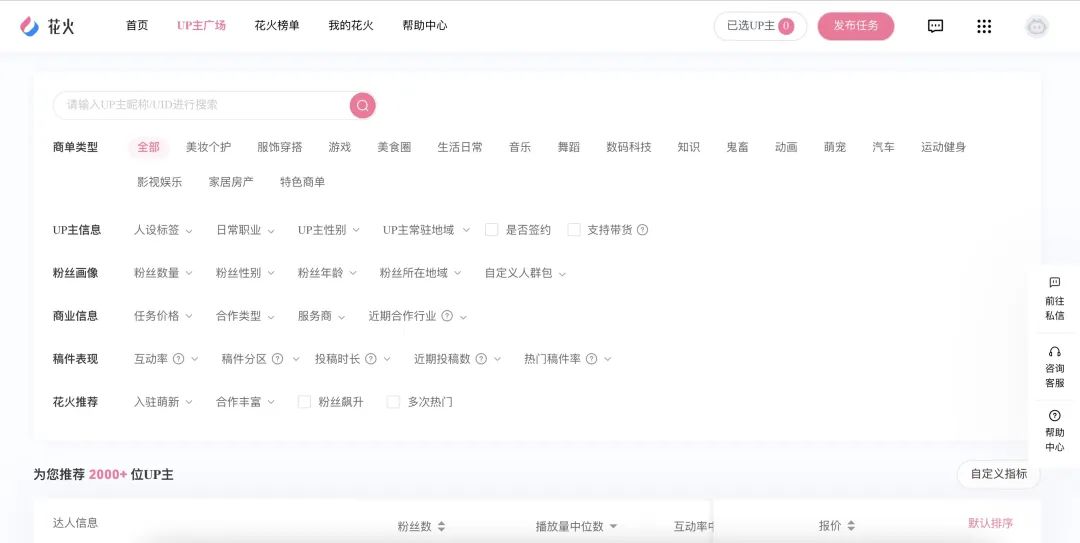The width and height of the screenshot is (1080, 543).
Task: Click help icon next to 投稿时长
Action: pos(371,359)
